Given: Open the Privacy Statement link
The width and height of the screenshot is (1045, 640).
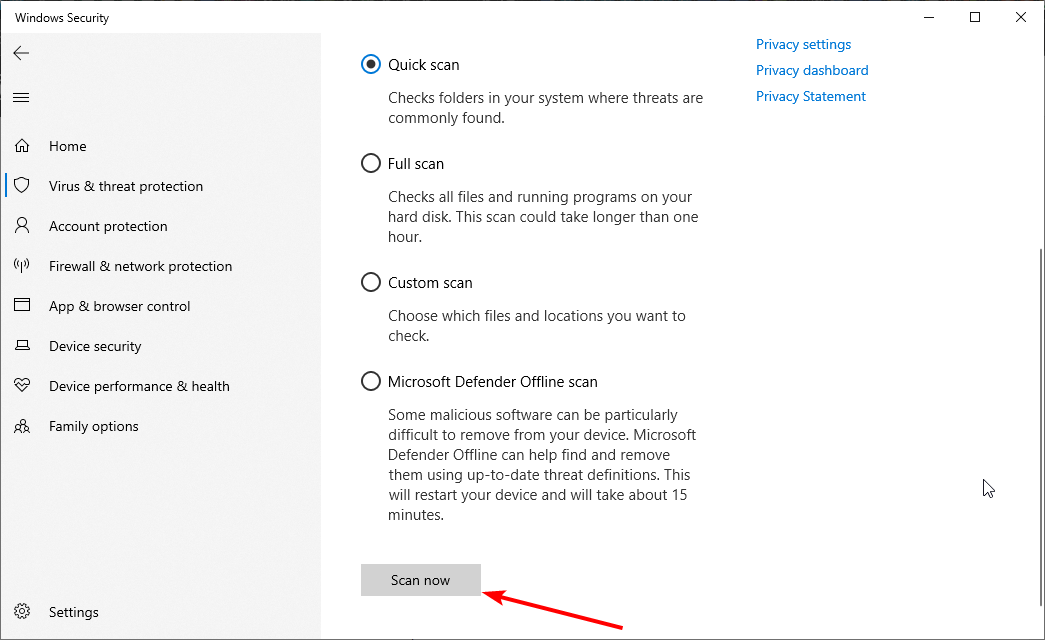Looking at the screenshot, I should (810, 96).
